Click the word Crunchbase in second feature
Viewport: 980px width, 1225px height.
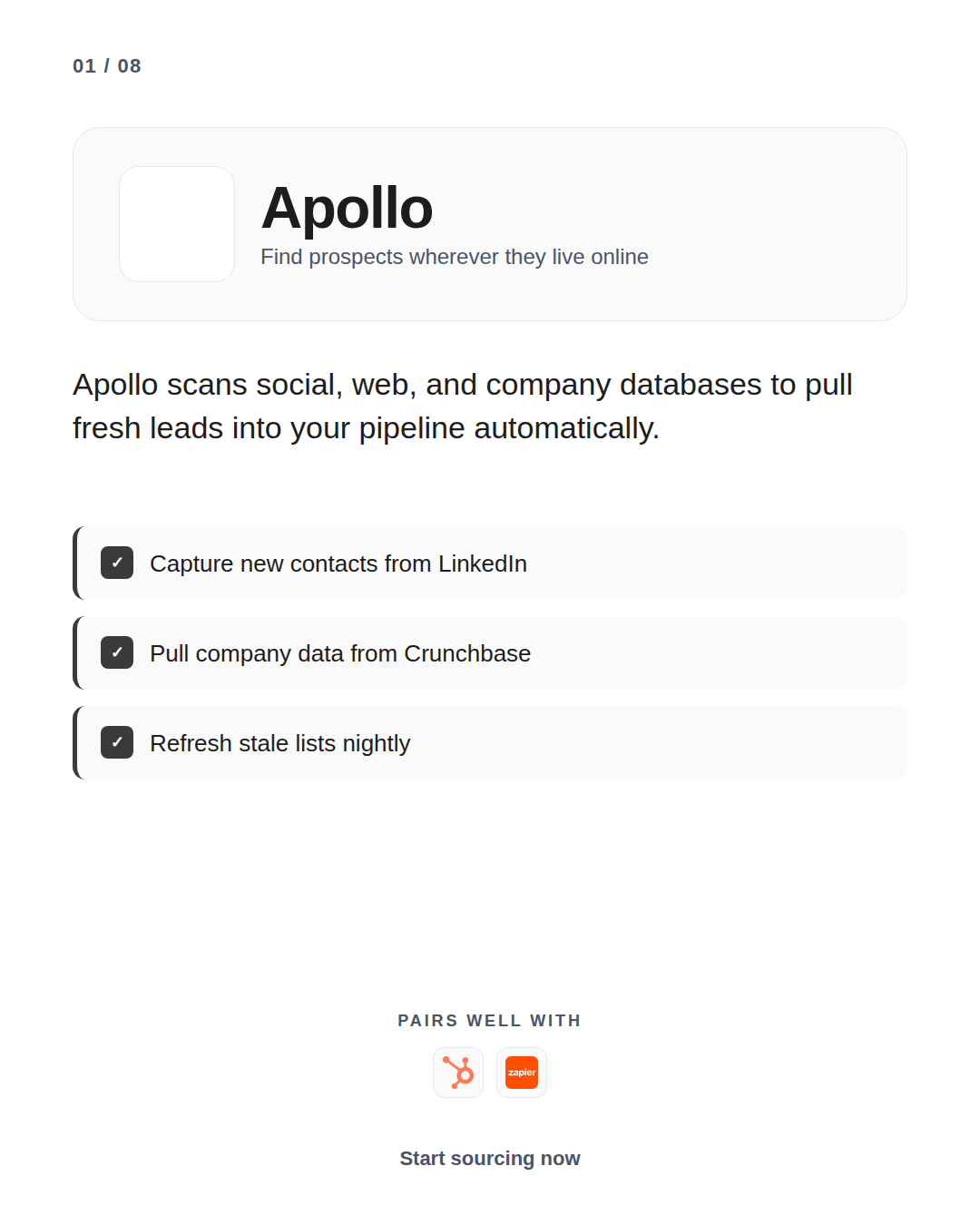click(x=467, y=653)
